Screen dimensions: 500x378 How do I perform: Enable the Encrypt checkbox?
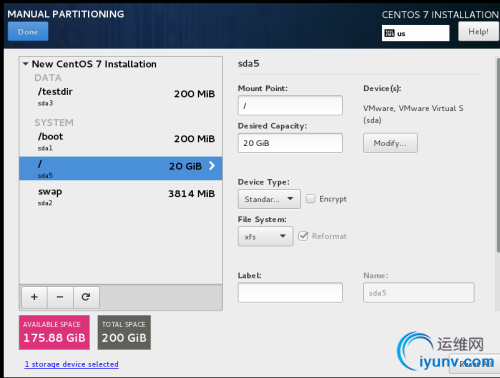coord(311,199)
